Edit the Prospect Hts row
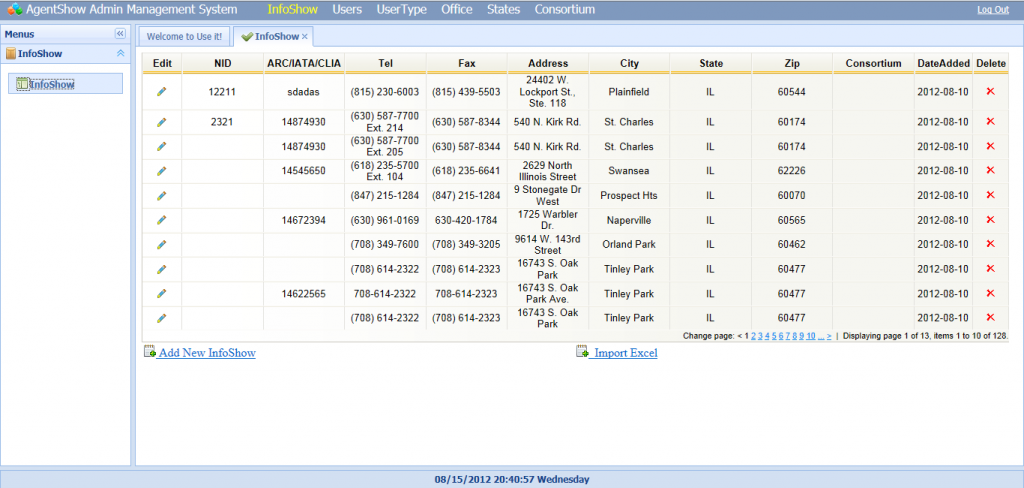This screenshot has width=1024, height=488. click(x=162, y=195)
